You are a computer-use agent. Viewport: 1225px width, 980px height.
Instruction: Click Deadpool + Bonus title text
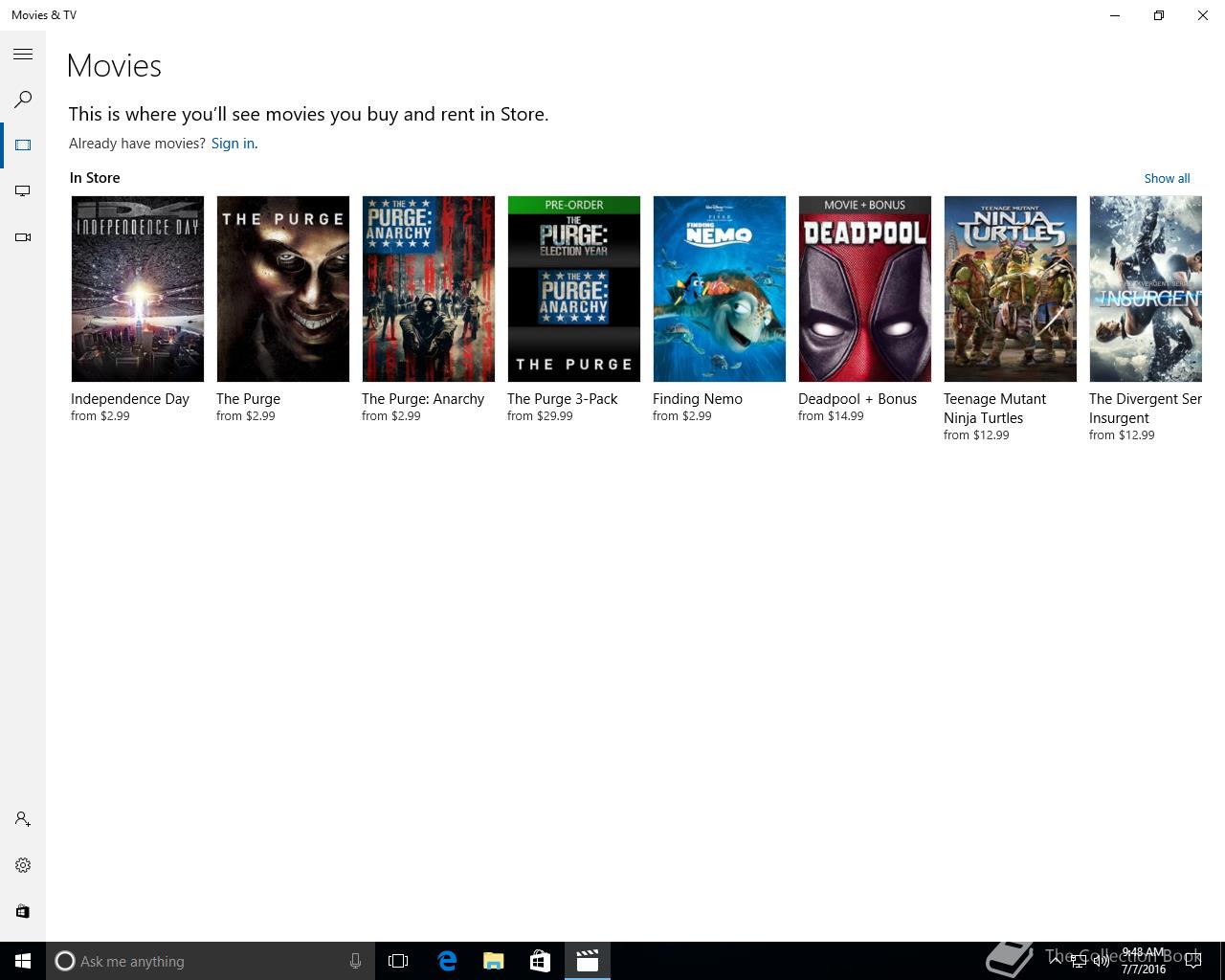click(x=857, y=399)
